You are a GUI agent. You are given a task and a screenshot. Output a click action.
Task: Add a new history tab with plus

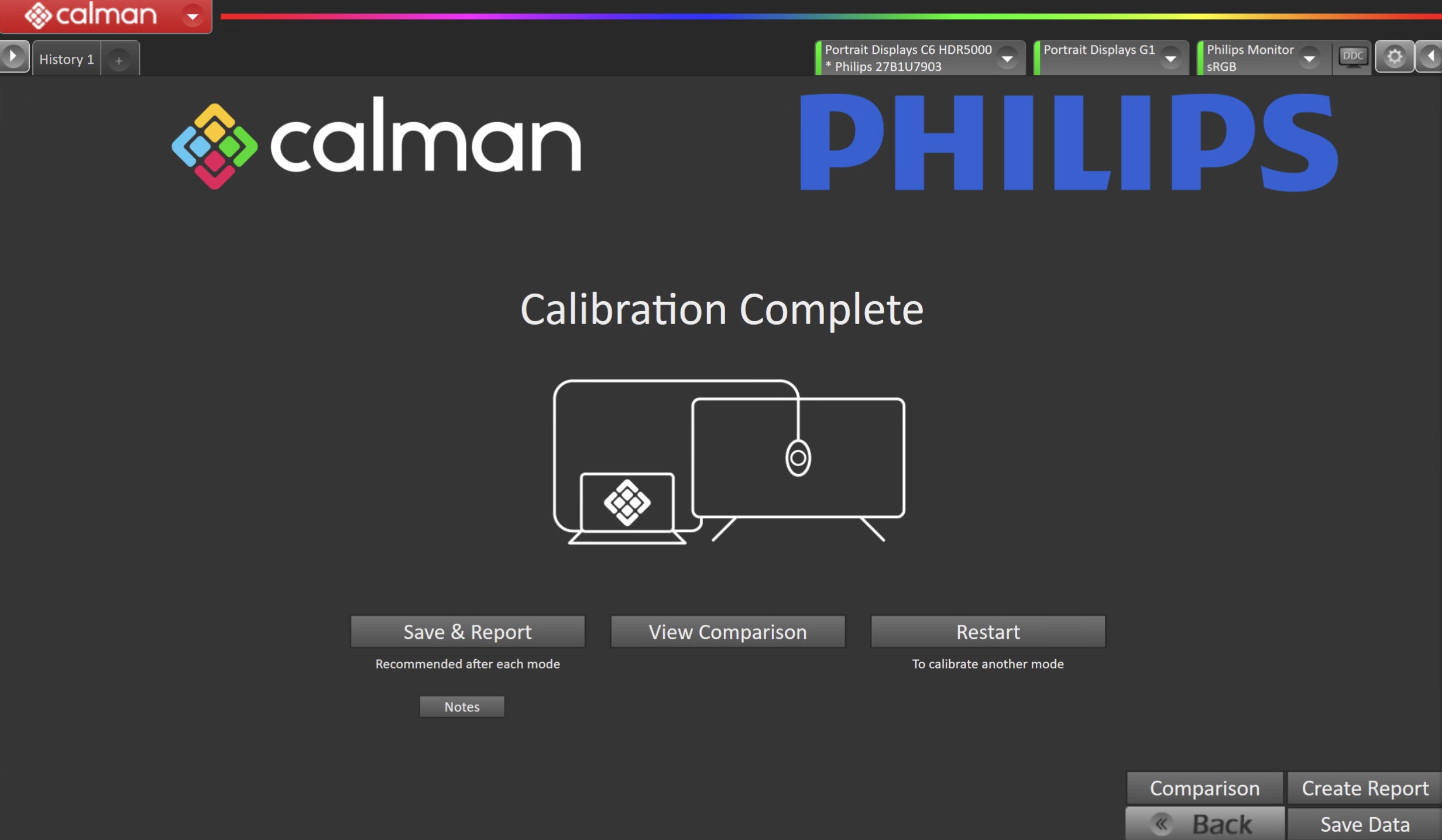click(119, 60)
